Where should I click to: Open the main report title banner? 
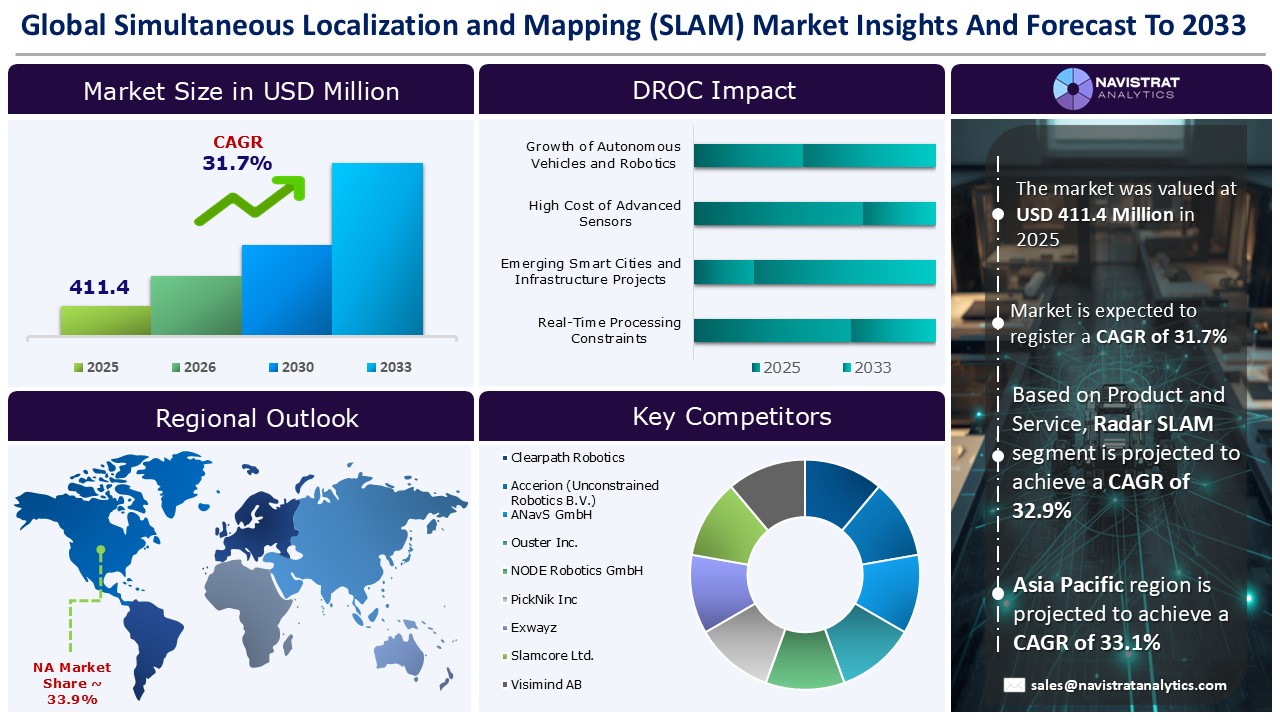click(636, 25)
